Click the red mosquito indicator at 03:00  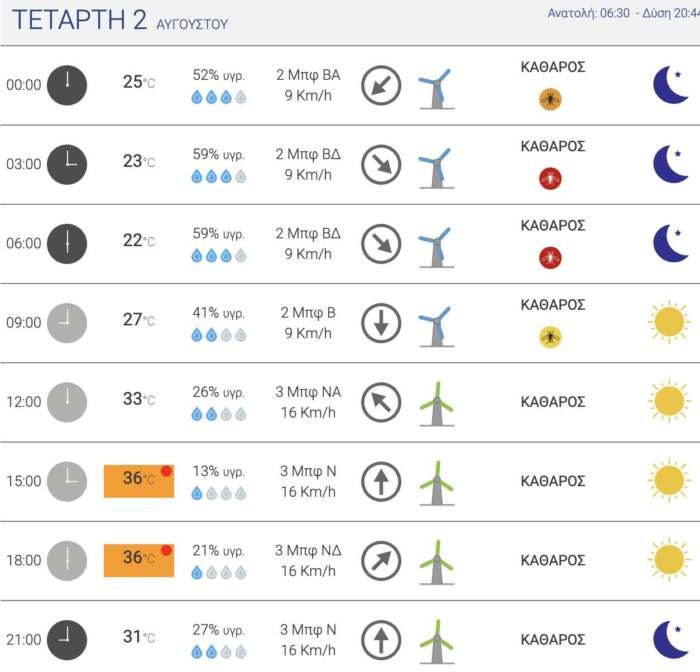coord(550,179)
